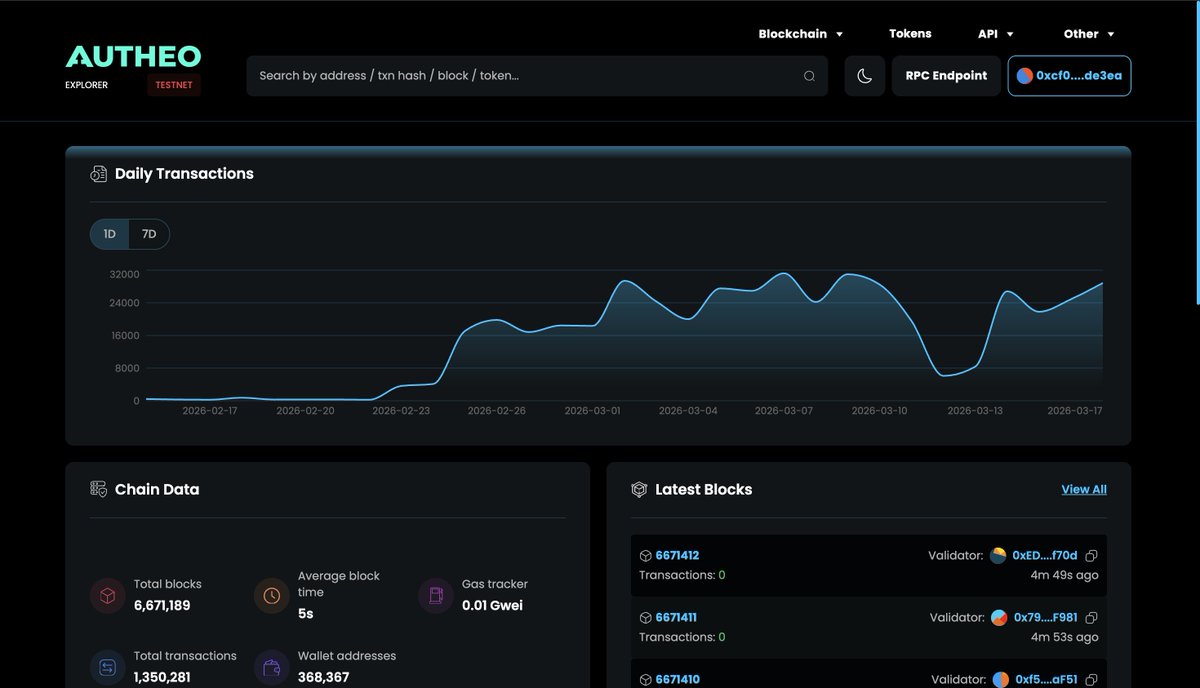Viewport: 1200px width, 688px height.
Task: Click the 368,367 wallet addresses value
Action: pyautogui.click(x=323, y=677)
